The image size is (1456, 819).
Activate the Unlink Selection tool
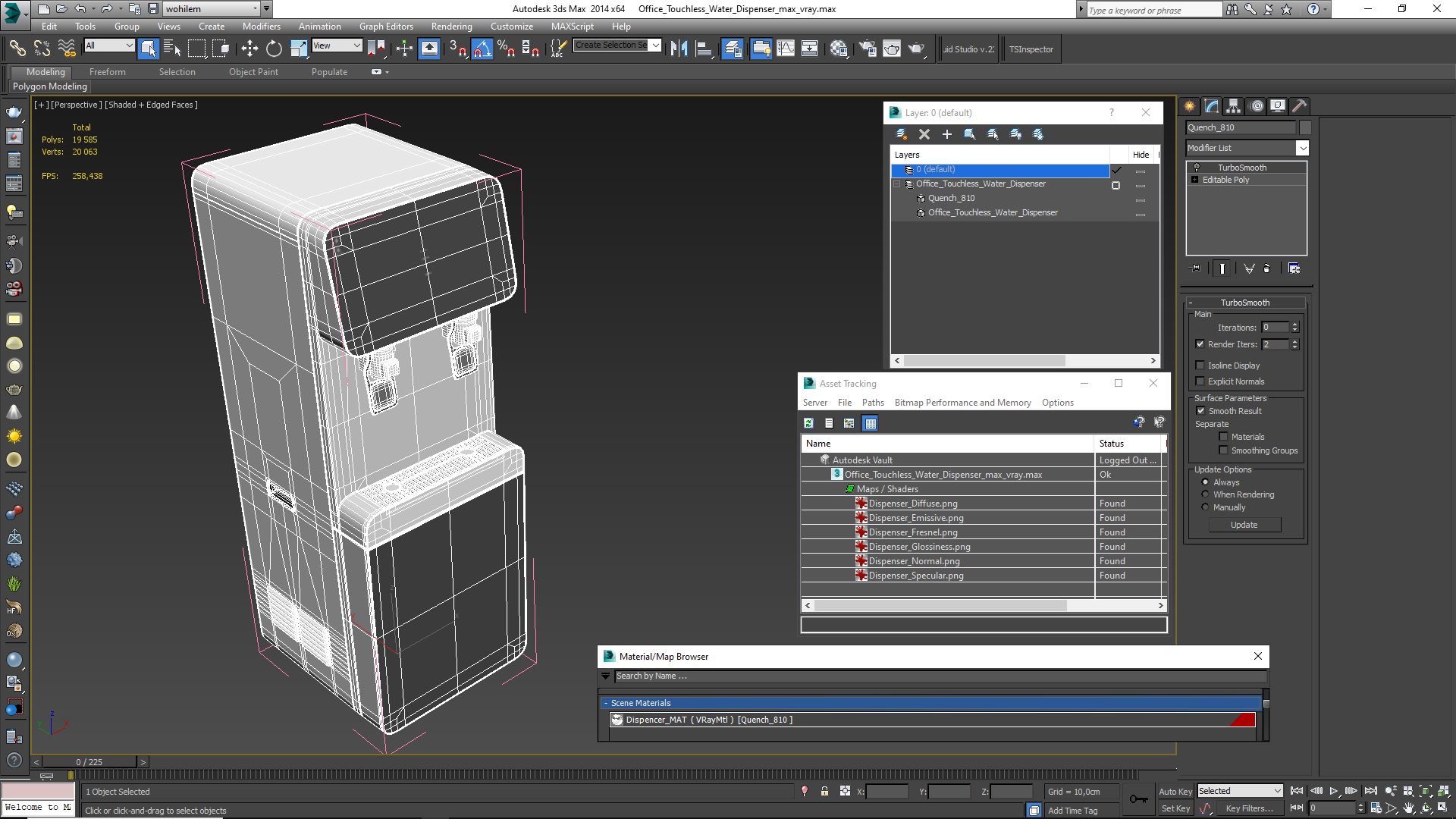pyautogui.click(x=42, y=49)
